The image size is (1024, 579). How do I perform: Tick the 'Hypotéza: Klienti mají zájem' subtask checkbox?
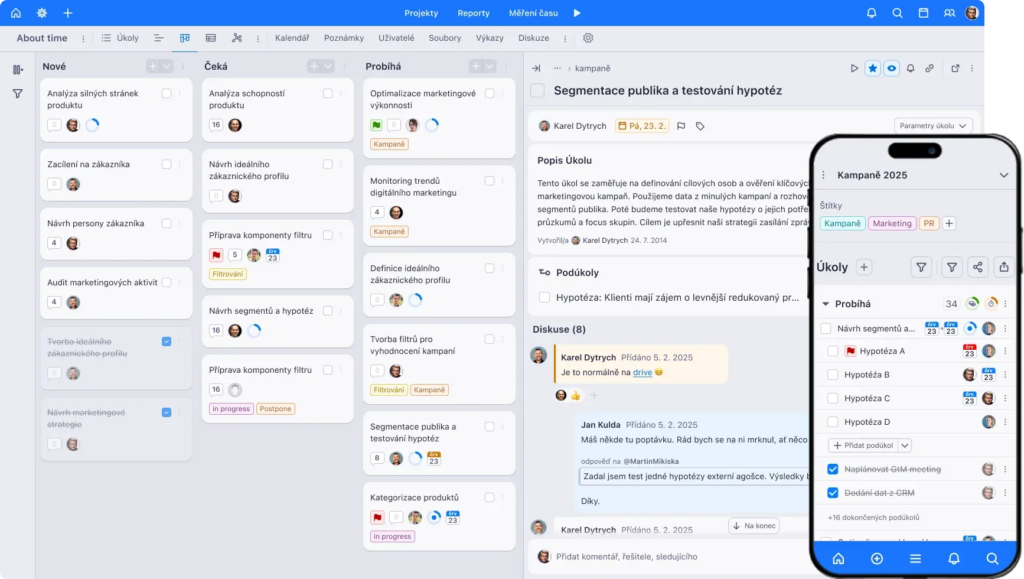pyautogui.click(x=545, y=297)
